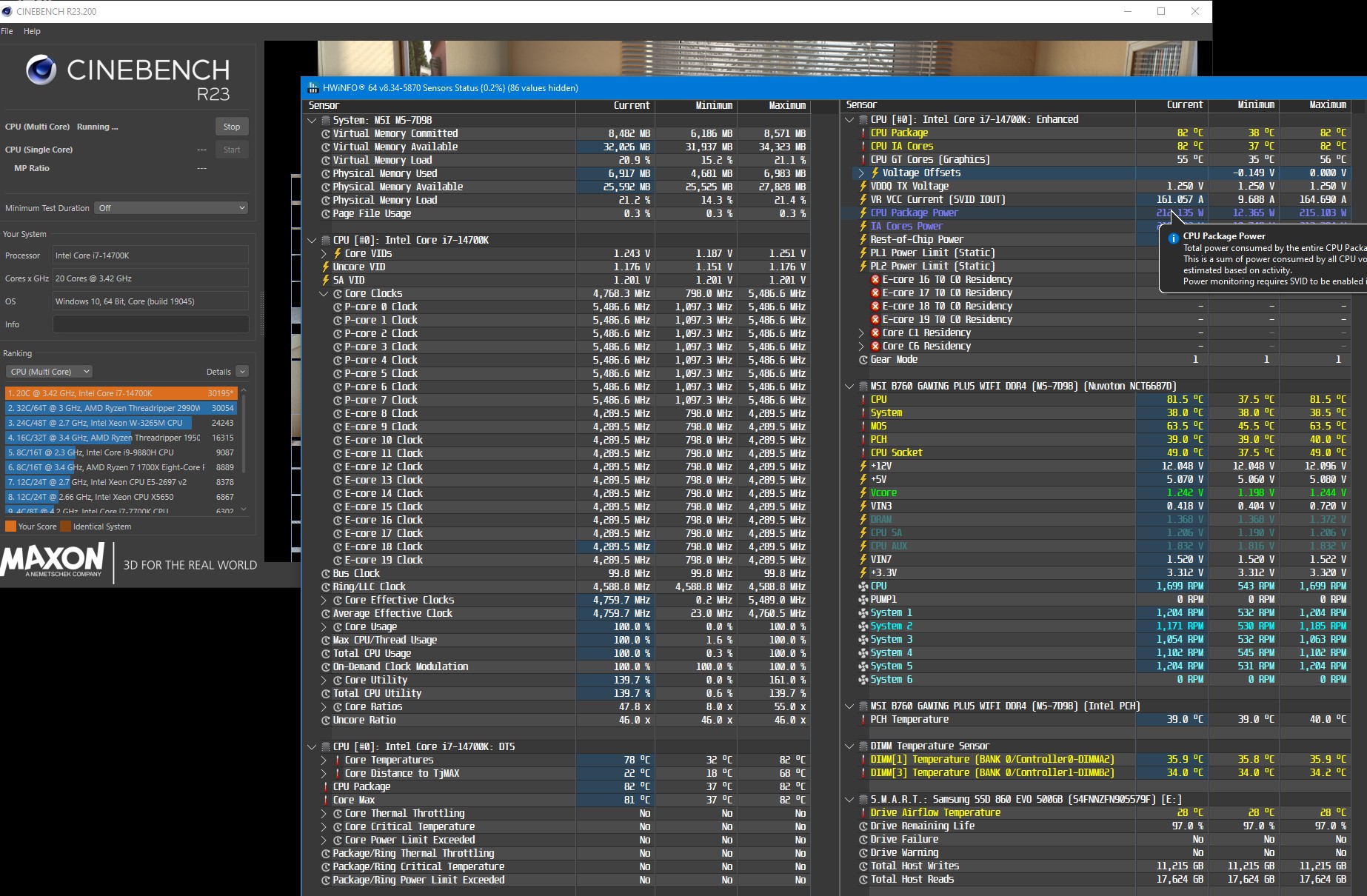Click the icon next to Gear Mode
The width and height of the screenshot is (1367, 896).
[863, 360]
